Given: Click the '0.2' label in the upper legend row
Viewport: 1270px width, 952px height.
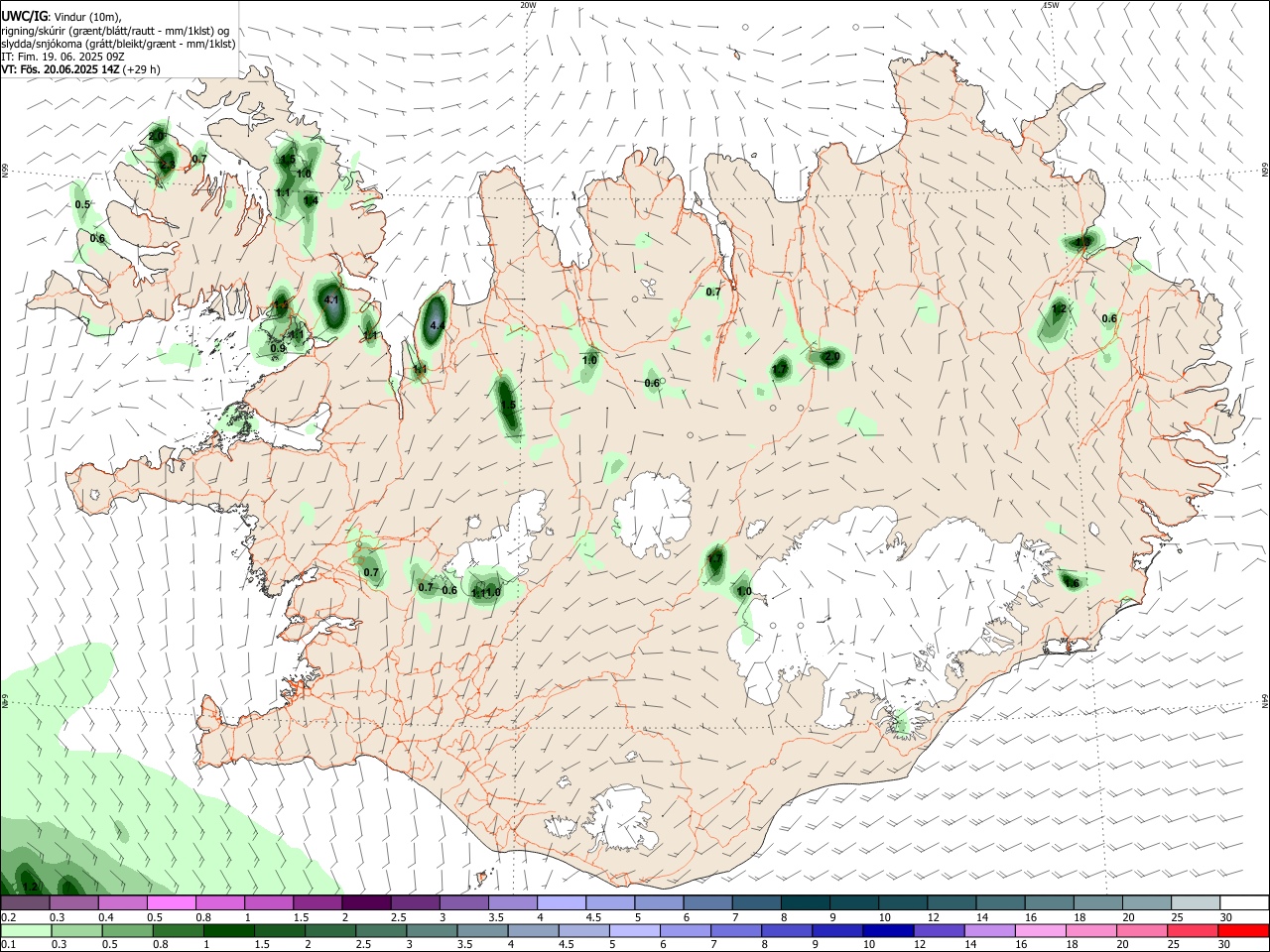Looking at the screenshot, I should click(x=8, y=917).
